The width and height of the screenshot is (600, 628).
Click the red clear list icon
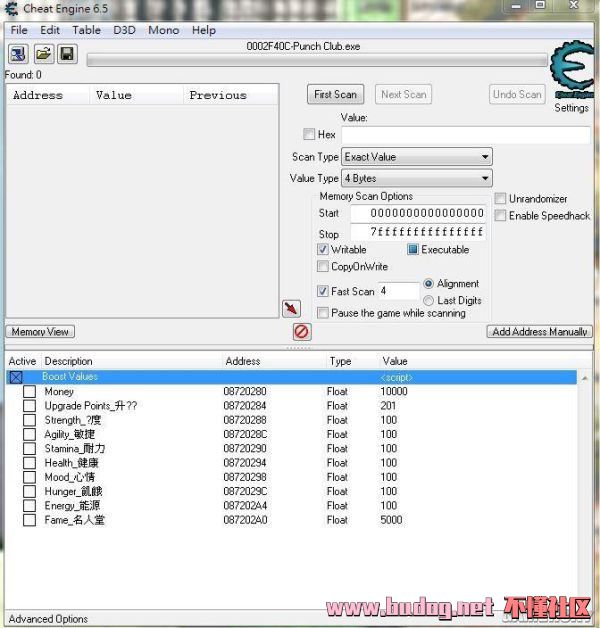tap(302, 332)
